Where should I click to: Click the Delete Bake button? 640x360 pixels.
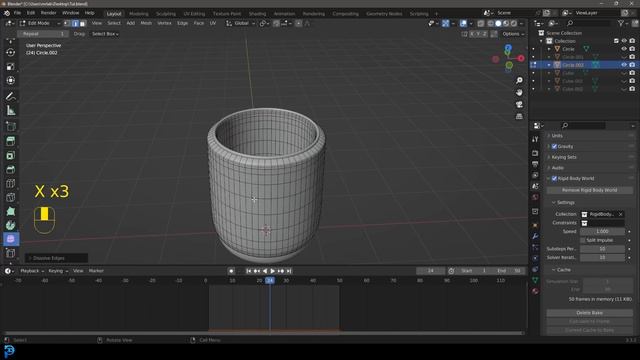pos(589,313)
